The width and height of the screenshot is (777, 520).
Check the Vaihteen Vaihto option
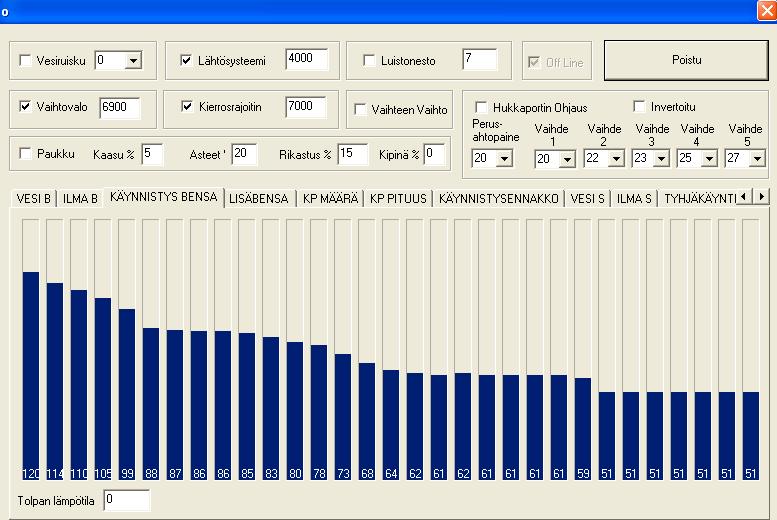coord(360,109)
